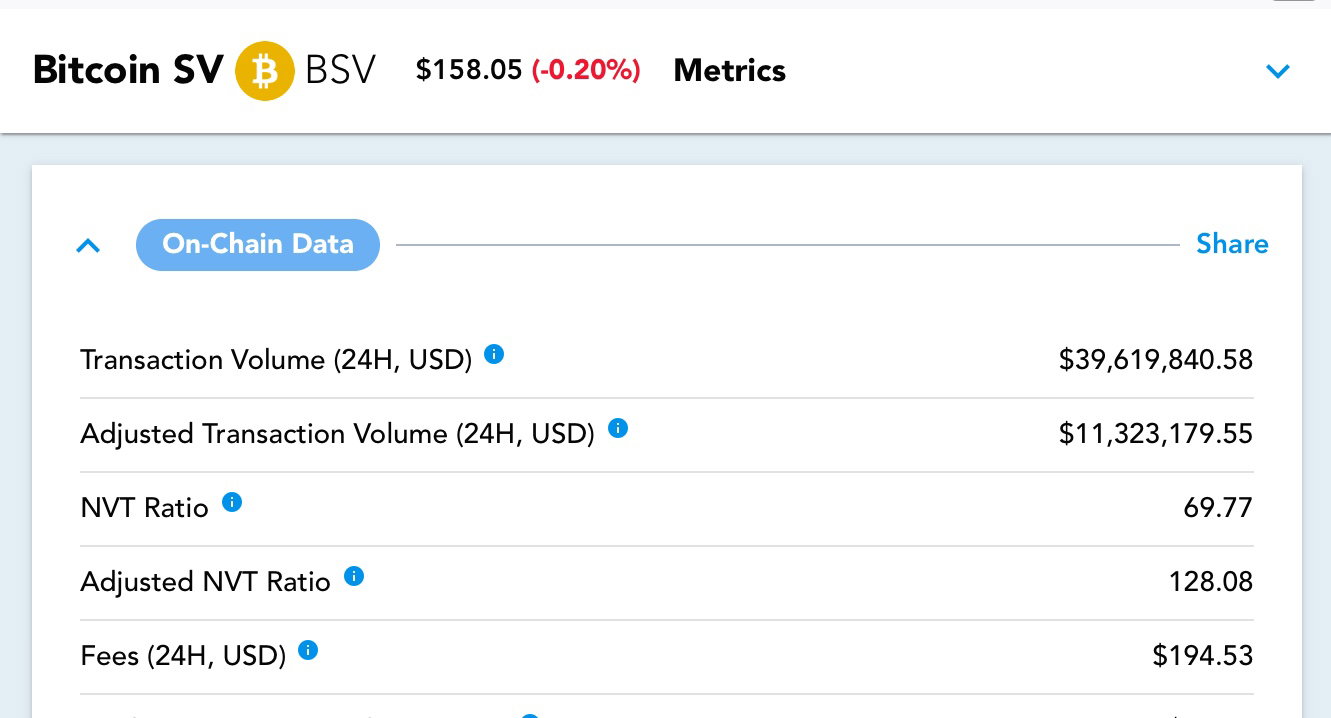Click the 69.77 NVT Ratio value

(1218, 508)
